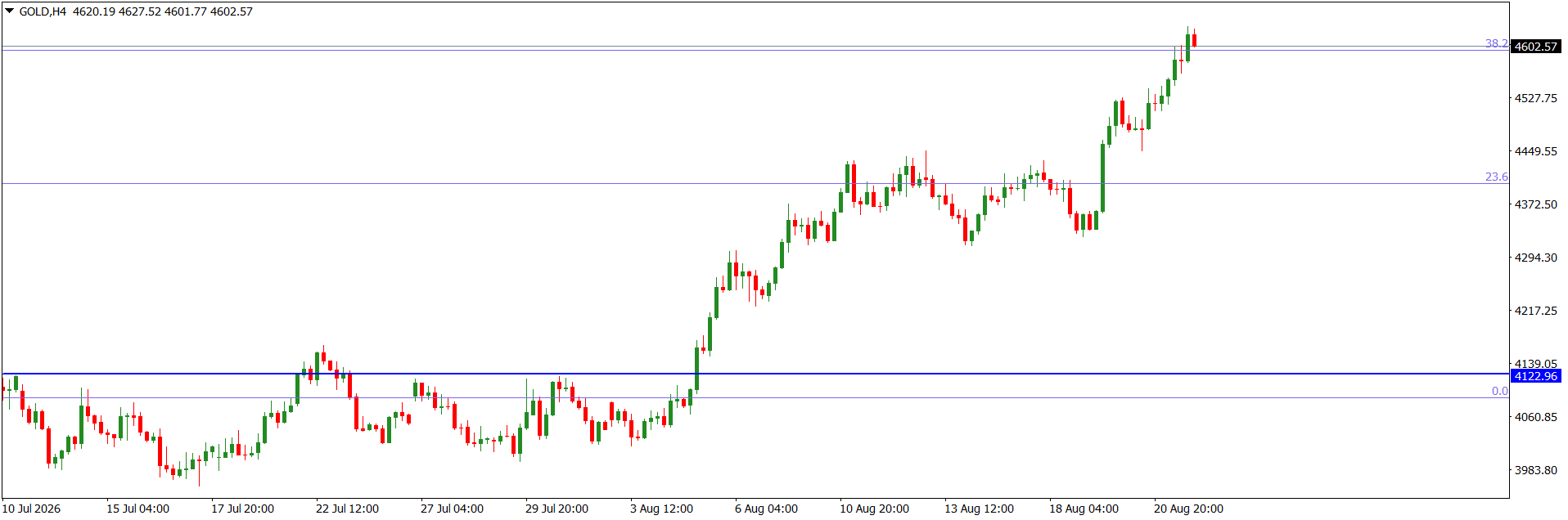1568x520 pixels.
Task: Click the 4139.05 price axis label
Action: [x=1536, y=363]
